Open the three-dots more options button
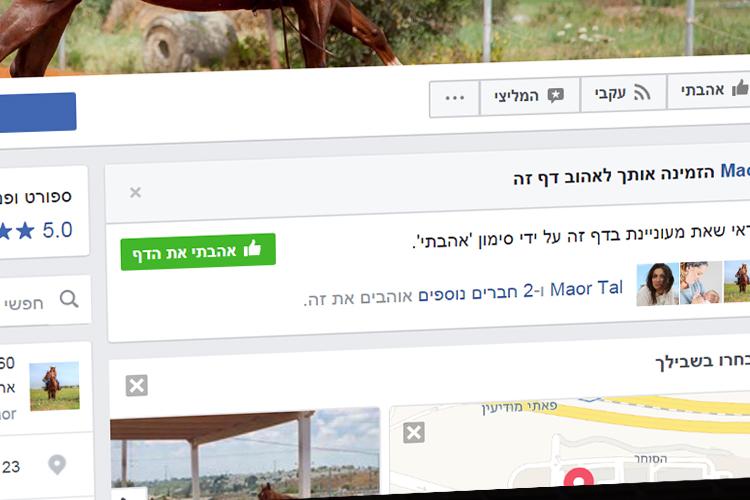 (x=454, y=99)
